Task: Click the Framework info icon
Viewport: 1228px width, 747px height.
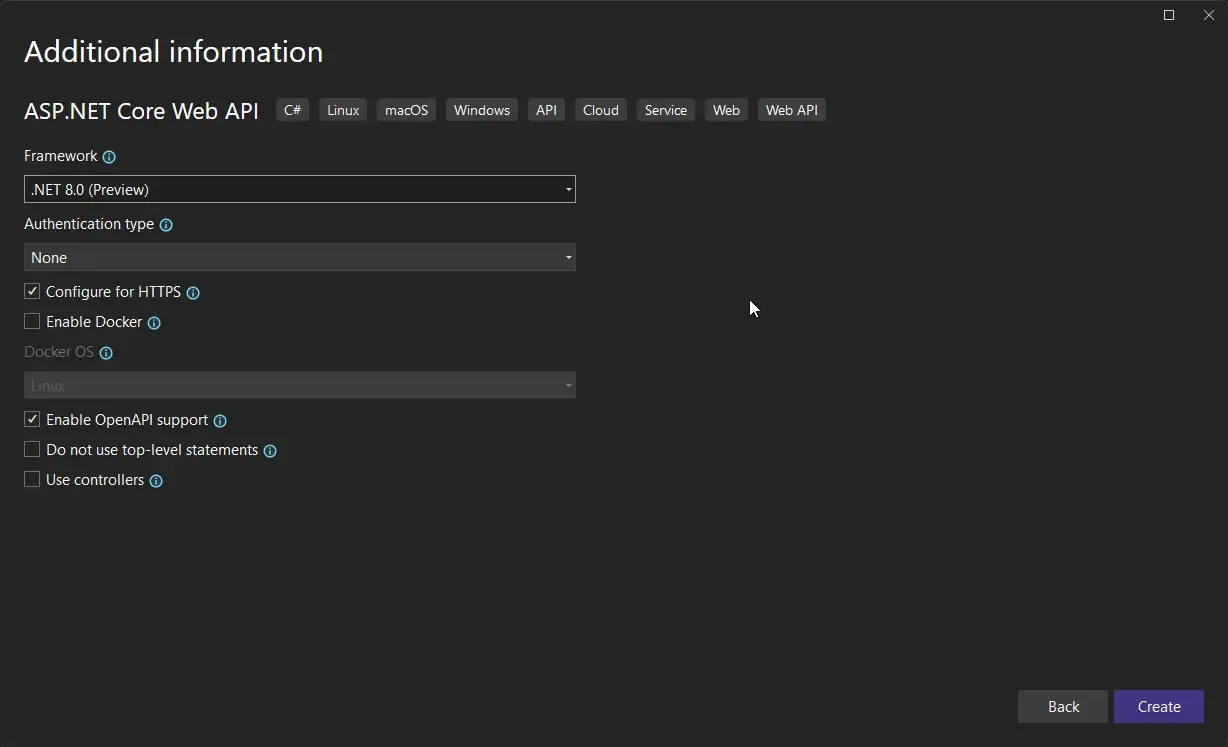Action: (108, 156)
